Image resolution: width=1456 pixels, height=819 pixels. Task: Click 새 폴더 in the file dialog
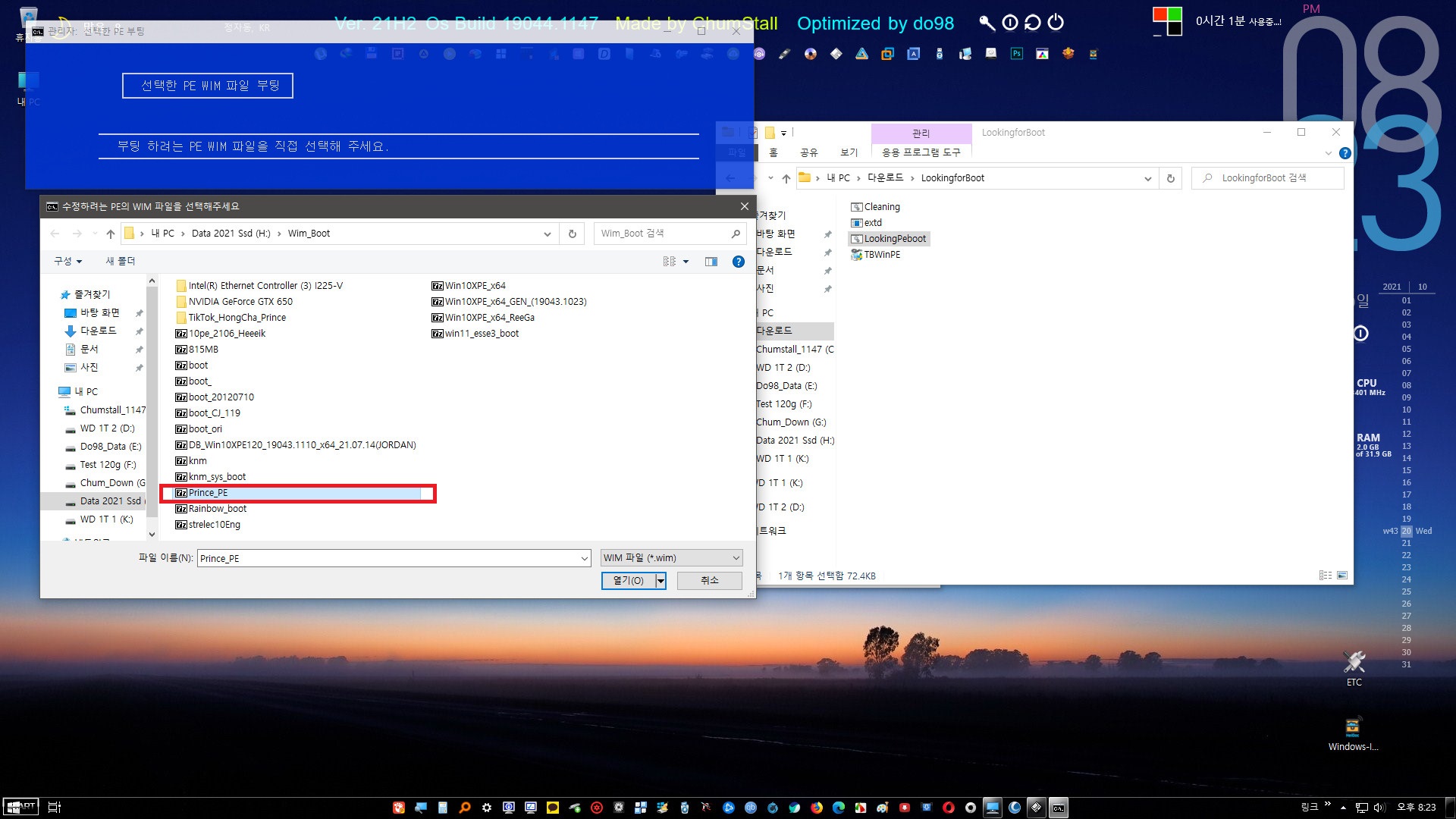(x=120, y=261)
